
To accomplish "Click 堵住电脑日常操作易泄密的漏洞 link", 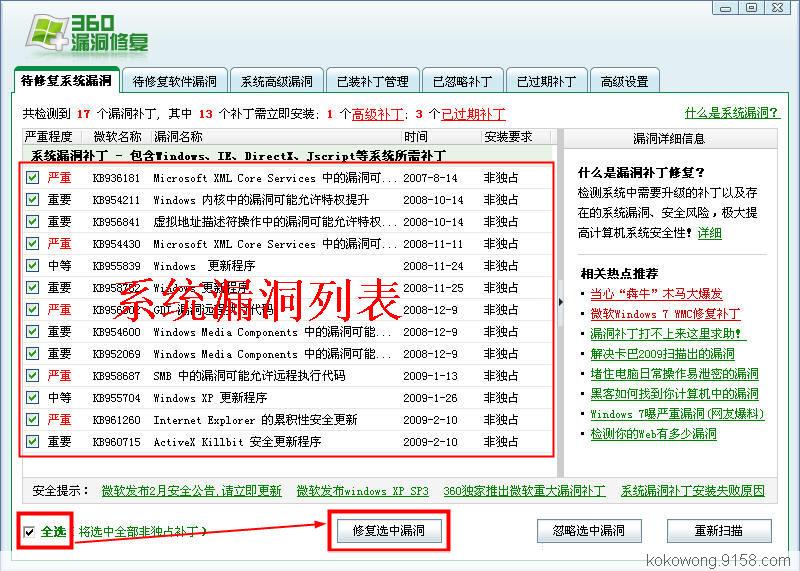I will [x=674, y=374].
